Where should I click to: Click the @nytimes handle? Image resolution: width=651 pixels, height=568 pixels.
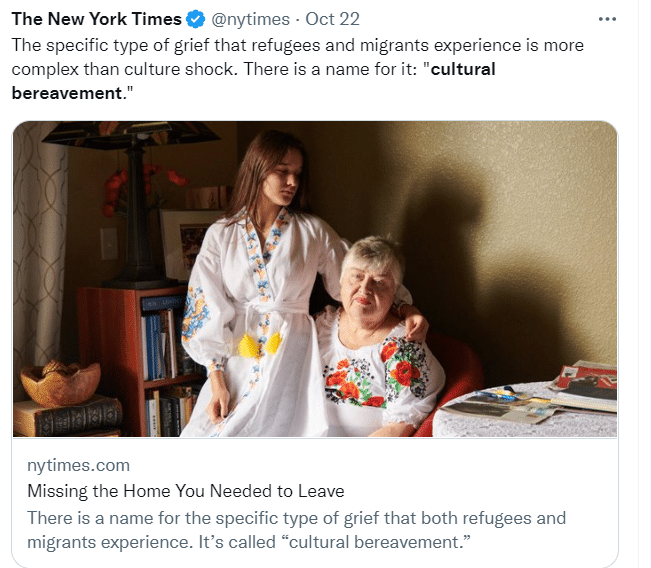coord(250,19)
